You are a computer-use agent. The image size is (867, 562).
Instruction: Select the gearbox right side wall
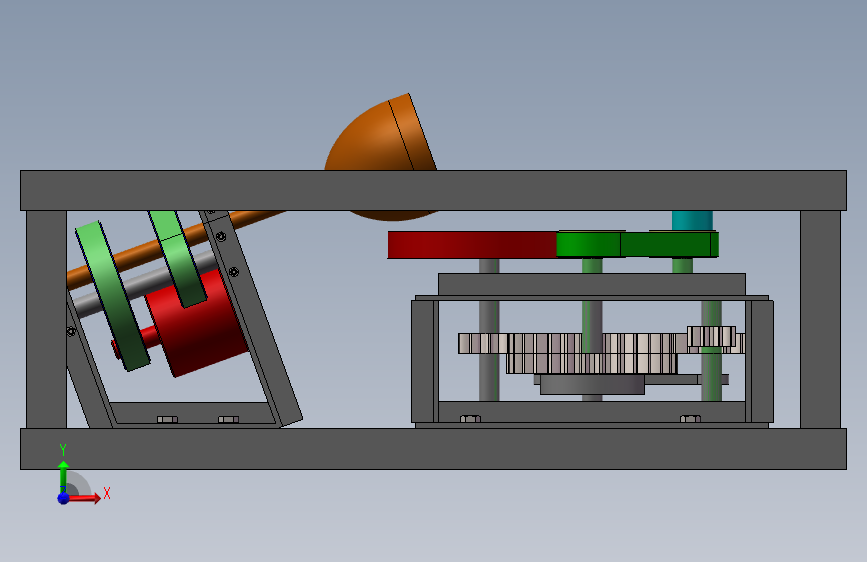[760, 361]
